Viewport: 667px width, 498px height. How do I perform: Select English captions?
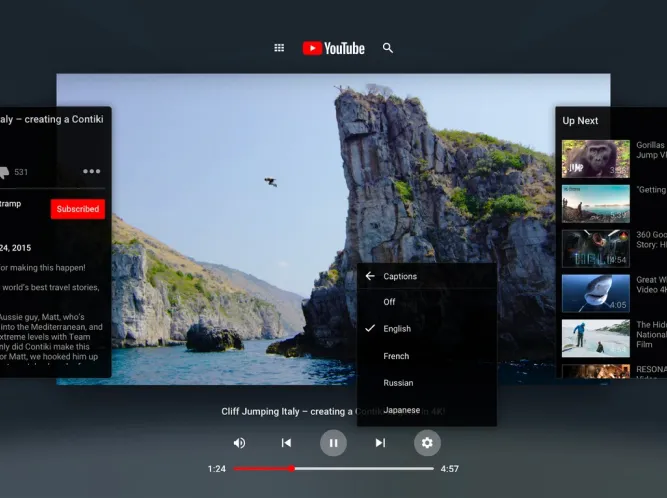click(x=427, y=329)
